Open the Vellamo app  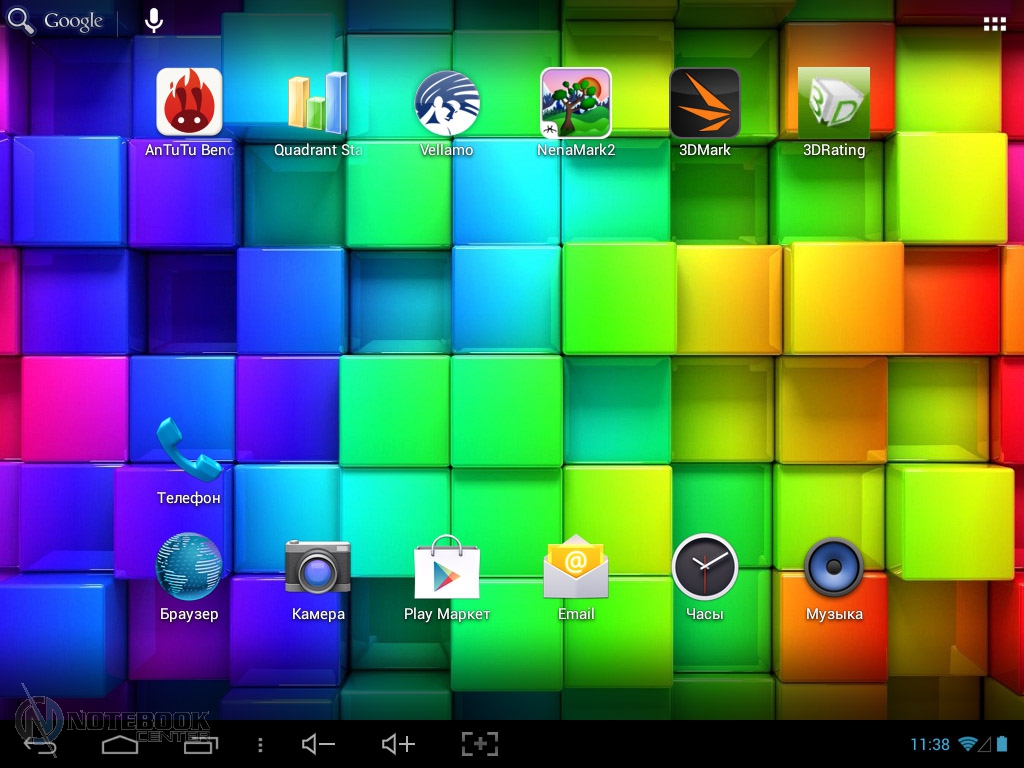pos(447,103)
